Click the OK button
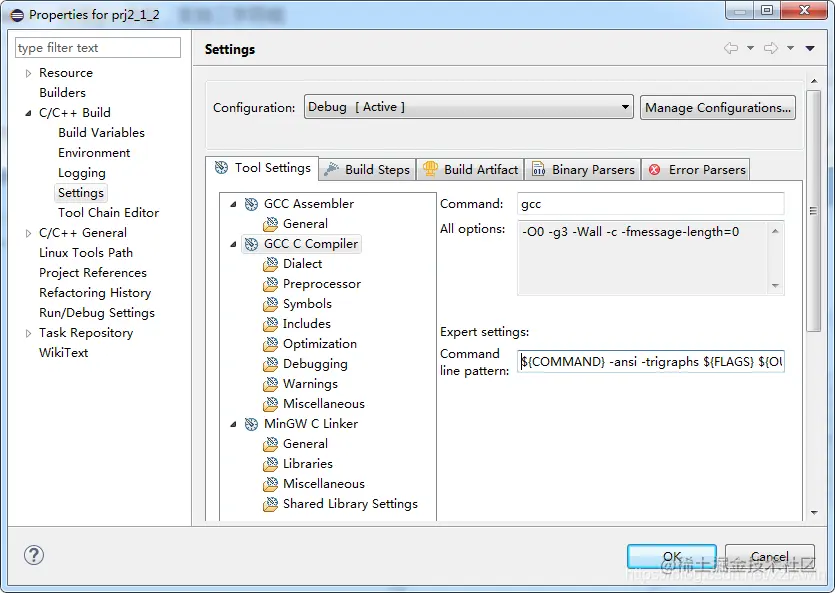 [x=672, y=557]
